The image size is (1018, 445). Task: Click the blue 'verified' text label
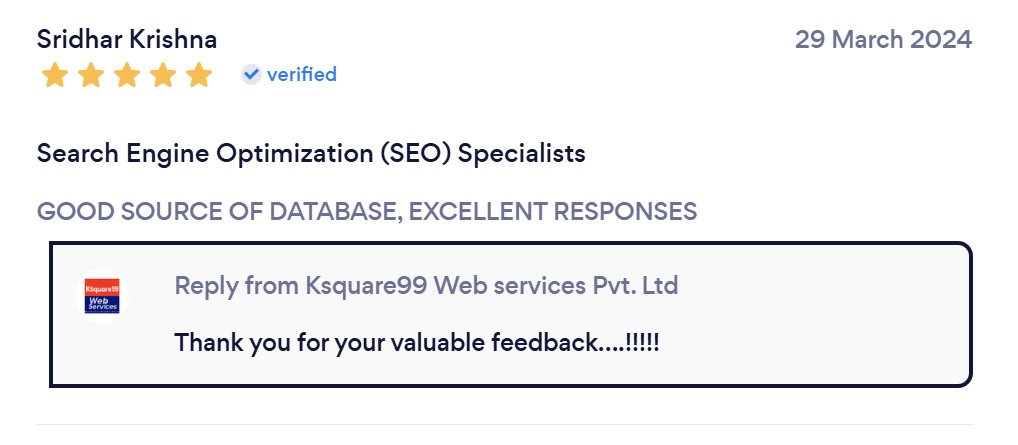coord(301,74)
